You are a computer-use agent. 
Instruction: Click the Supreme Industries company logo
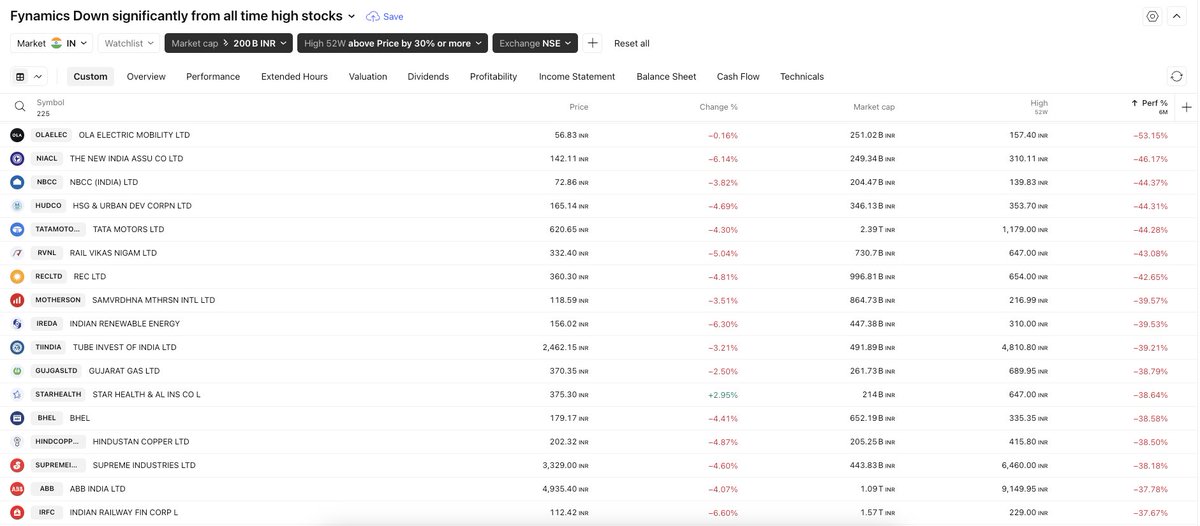coord(17,465)
